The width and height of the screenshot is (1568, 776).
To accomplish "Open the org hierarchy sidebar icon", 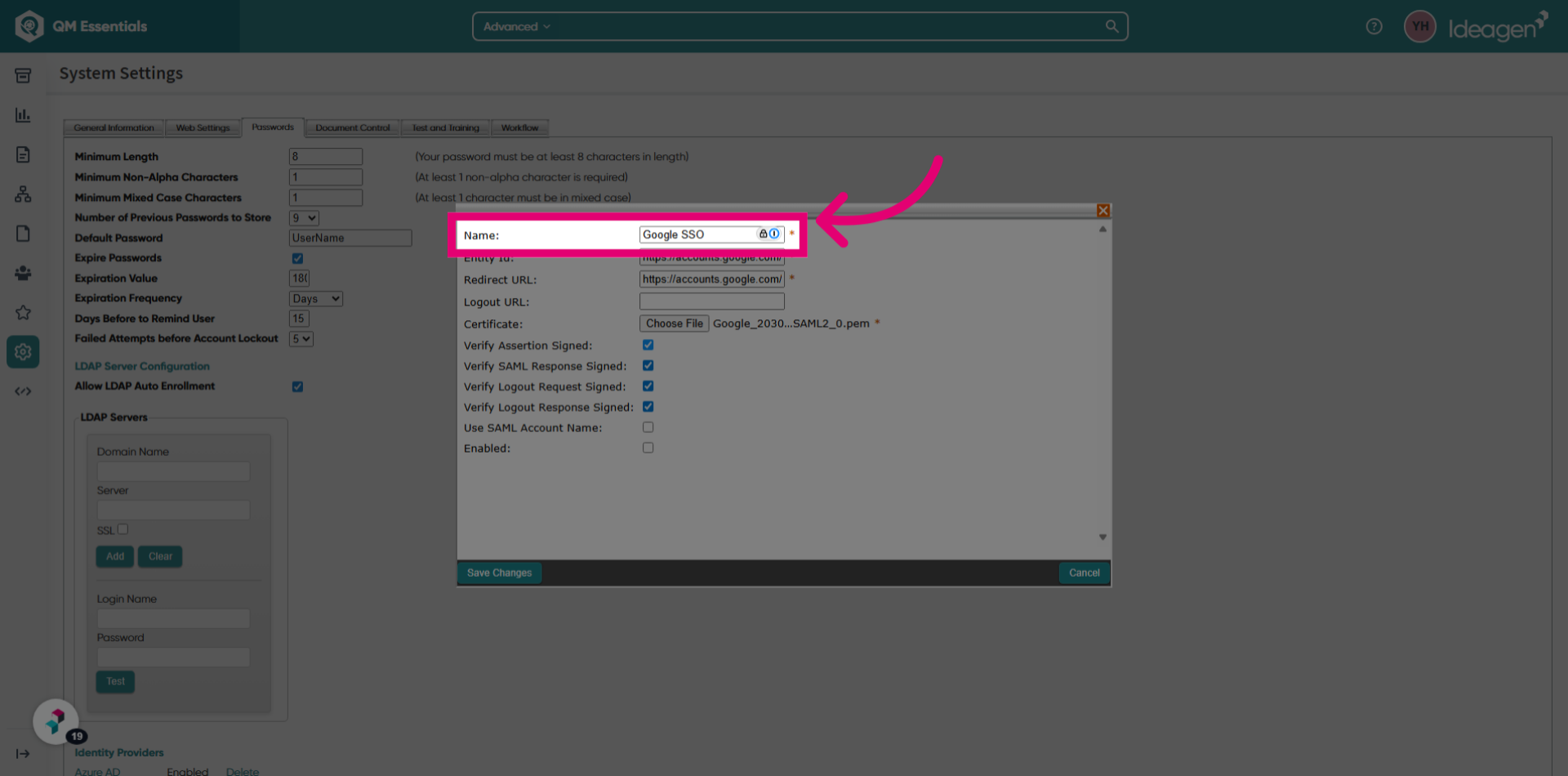I will [23, 194].
